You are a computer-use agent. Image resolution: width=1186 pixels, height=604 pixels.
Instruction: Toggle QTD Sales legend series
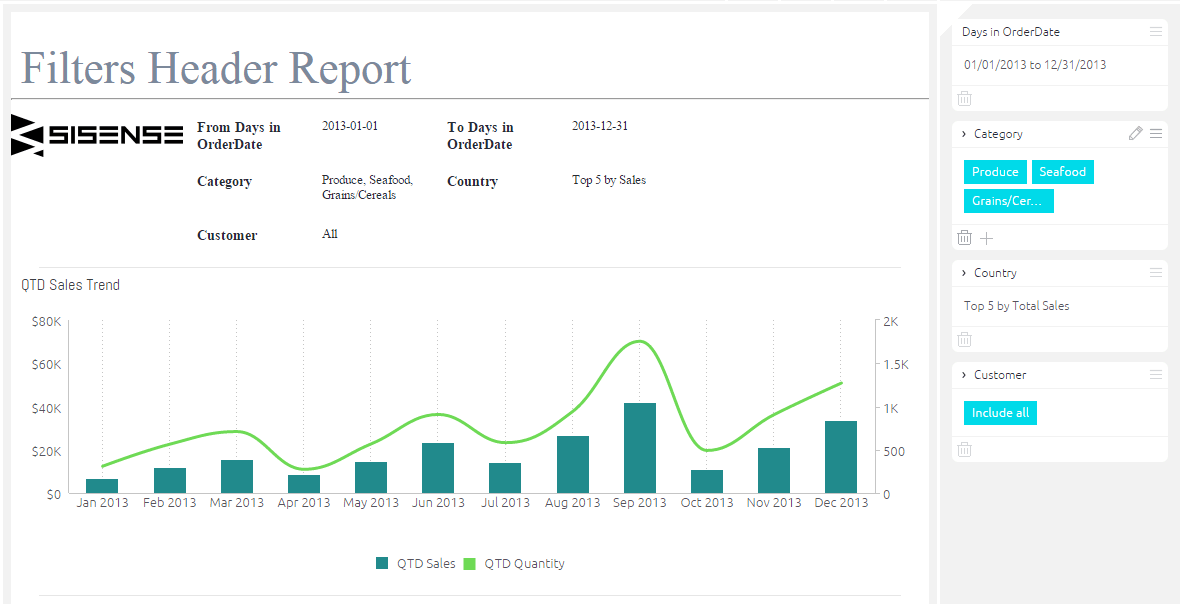point(416,563)
